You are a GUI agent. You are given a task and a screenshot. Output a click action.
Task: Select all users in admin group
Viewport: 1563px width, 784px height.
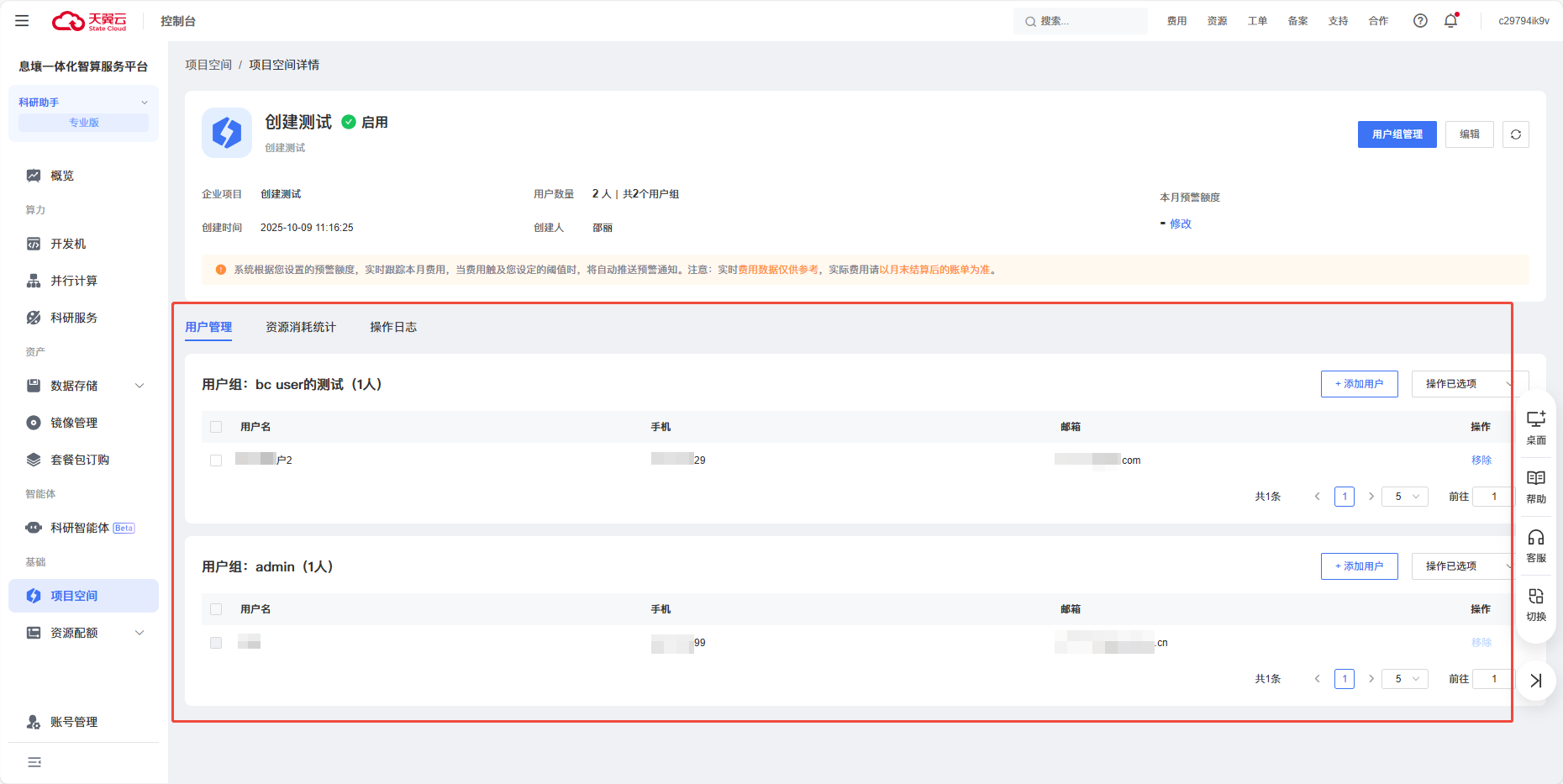click(x=216, y=609)
